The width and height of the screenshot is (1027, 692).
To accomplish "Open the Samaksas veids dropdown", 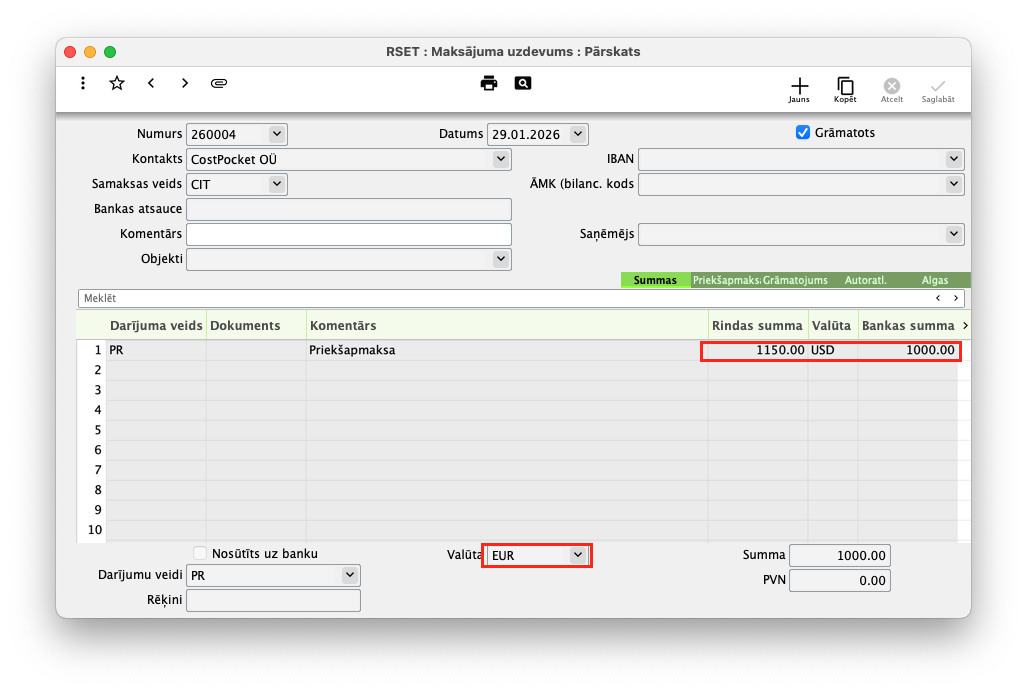I will (x=276, y=184).
